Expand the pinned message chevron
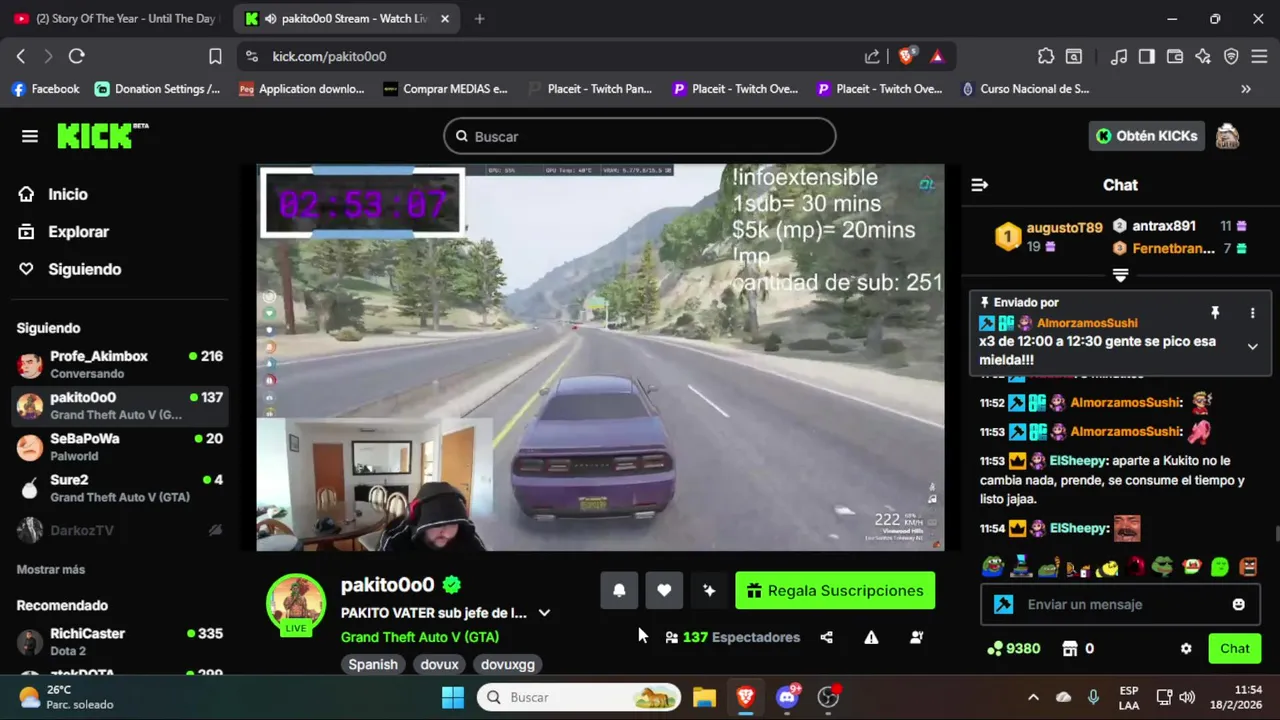The image size is (1280, 720). (1252, 346)
